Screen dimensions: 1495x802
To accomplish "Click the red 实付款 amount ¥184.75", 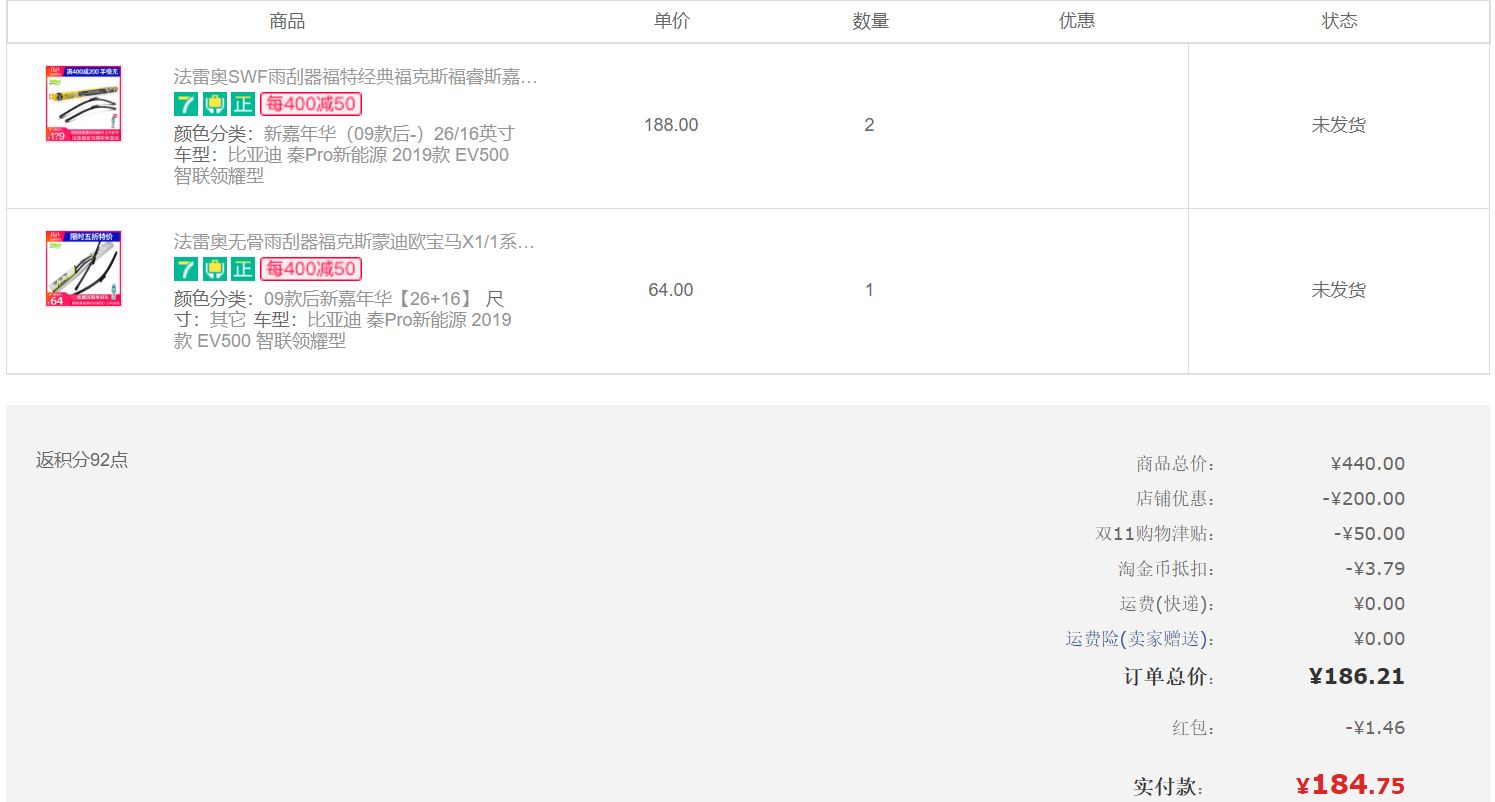I will [1350, 785].
